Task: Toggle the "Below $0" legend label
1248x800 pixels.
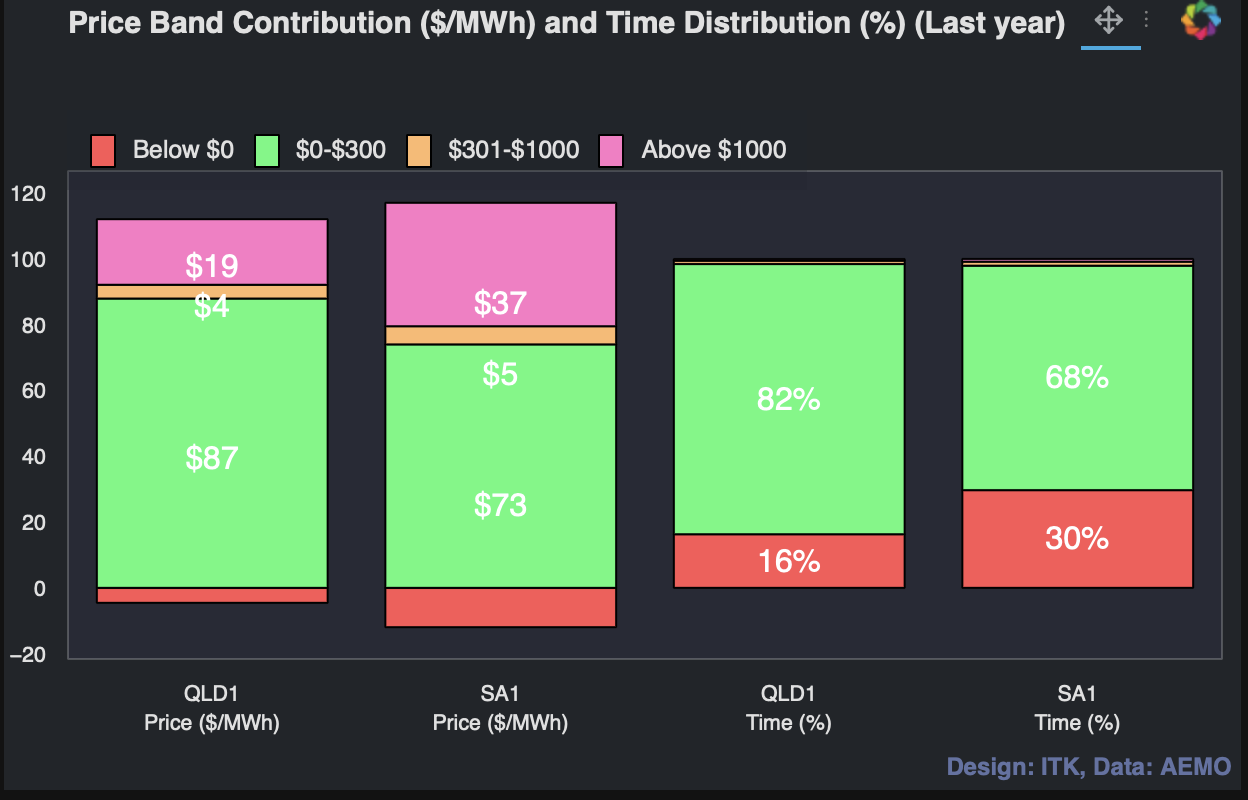Action: click(183, 150)
